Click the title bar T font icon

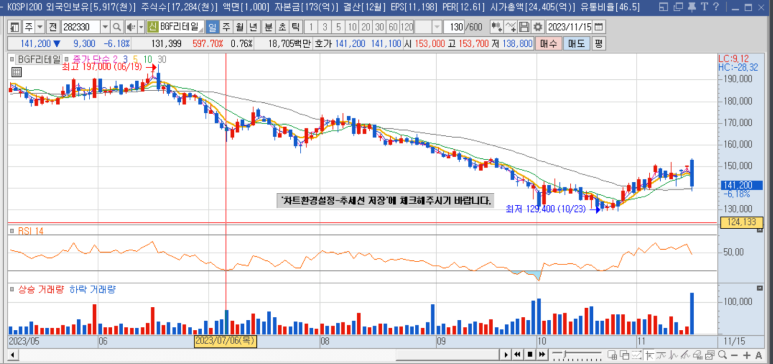(704, 6)
